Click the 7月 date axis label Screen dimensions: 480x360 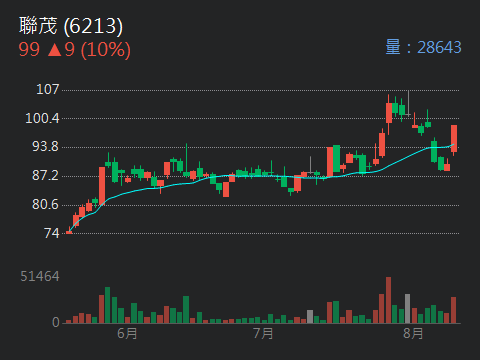point(263,333)
